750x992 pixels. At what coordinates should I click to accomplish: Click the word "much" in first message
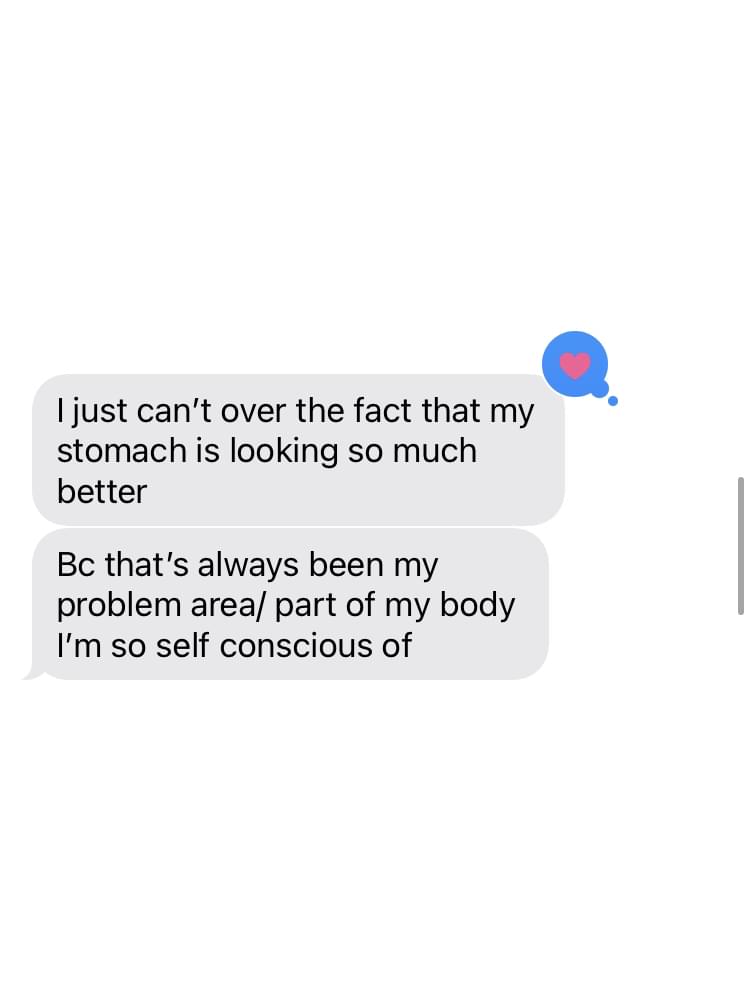point(434,450)
